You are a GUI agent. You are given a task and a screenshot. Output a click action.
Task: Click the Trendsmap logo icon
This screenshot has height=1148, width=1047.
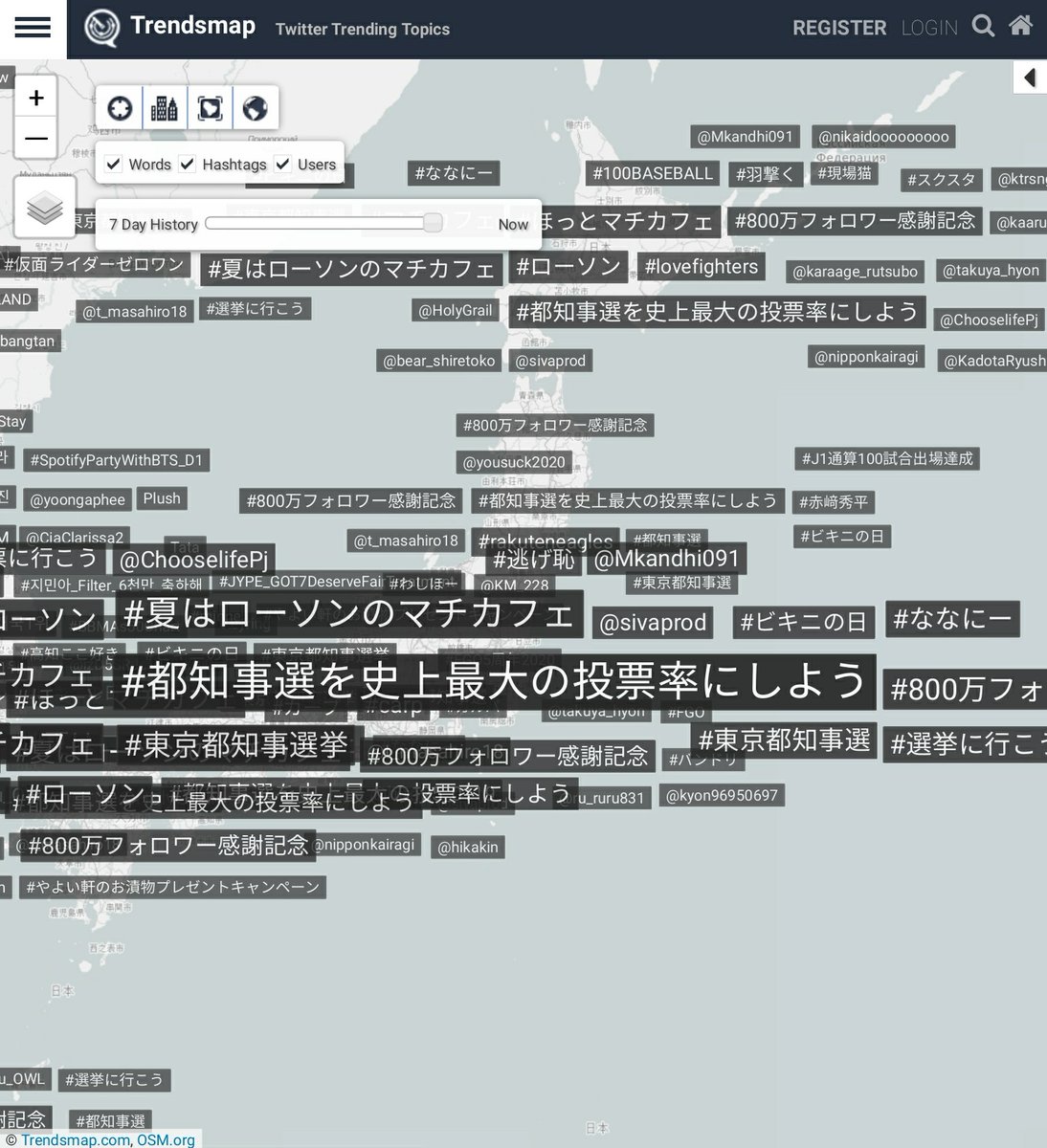coord(101,28)
